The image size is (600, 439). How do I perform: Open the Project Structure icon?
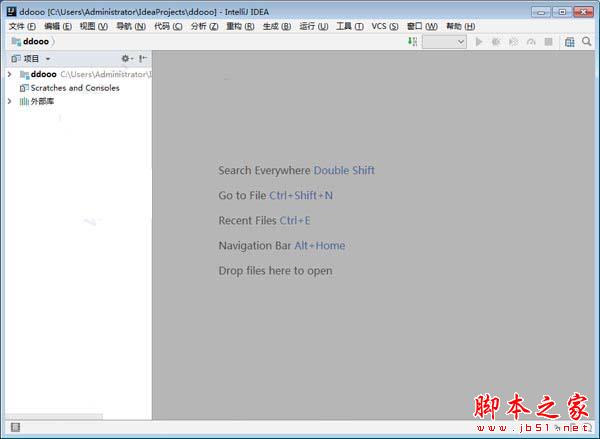click(569, 42)
